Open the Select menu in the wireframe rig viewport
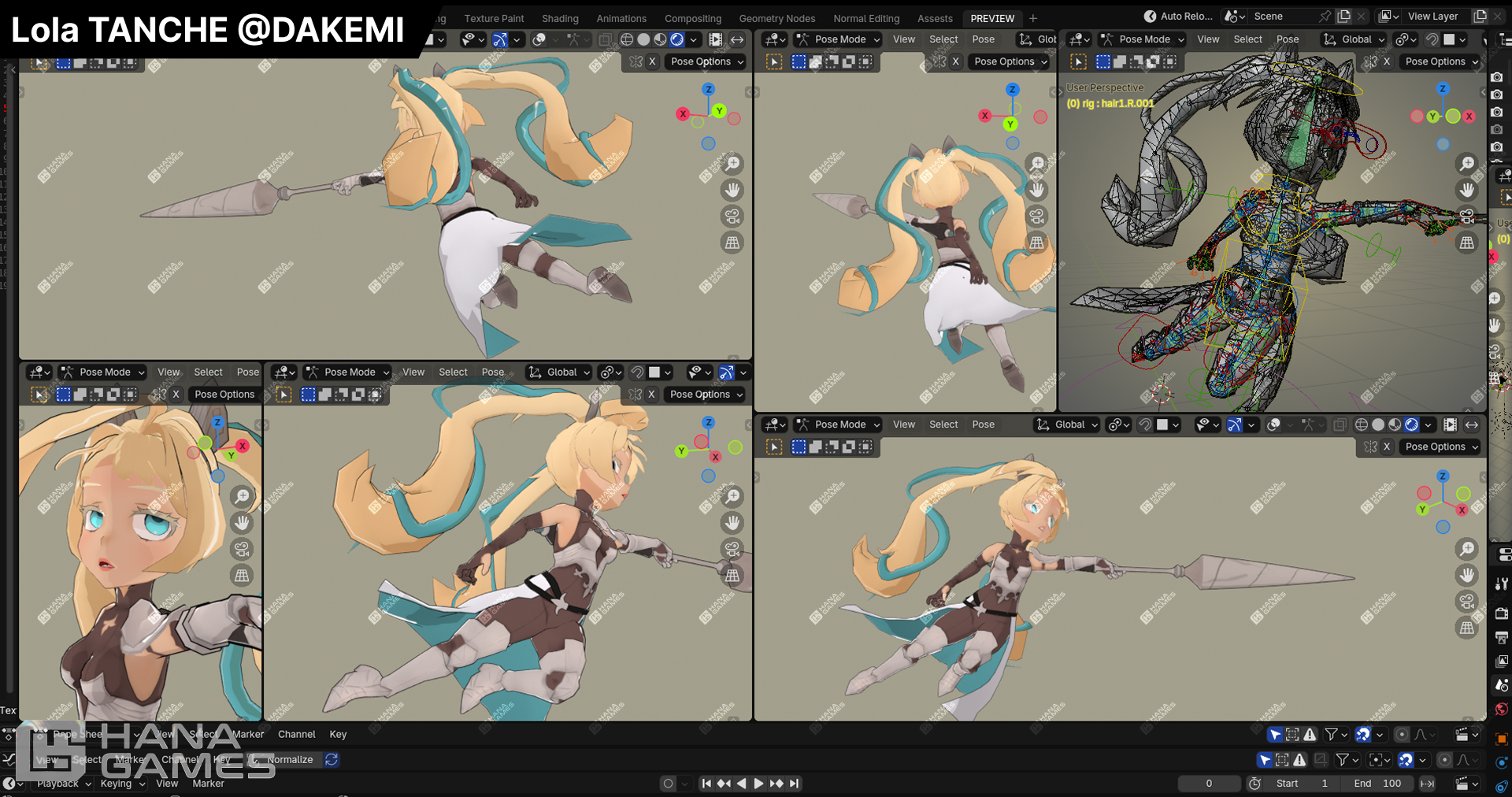 point(1247,39)
